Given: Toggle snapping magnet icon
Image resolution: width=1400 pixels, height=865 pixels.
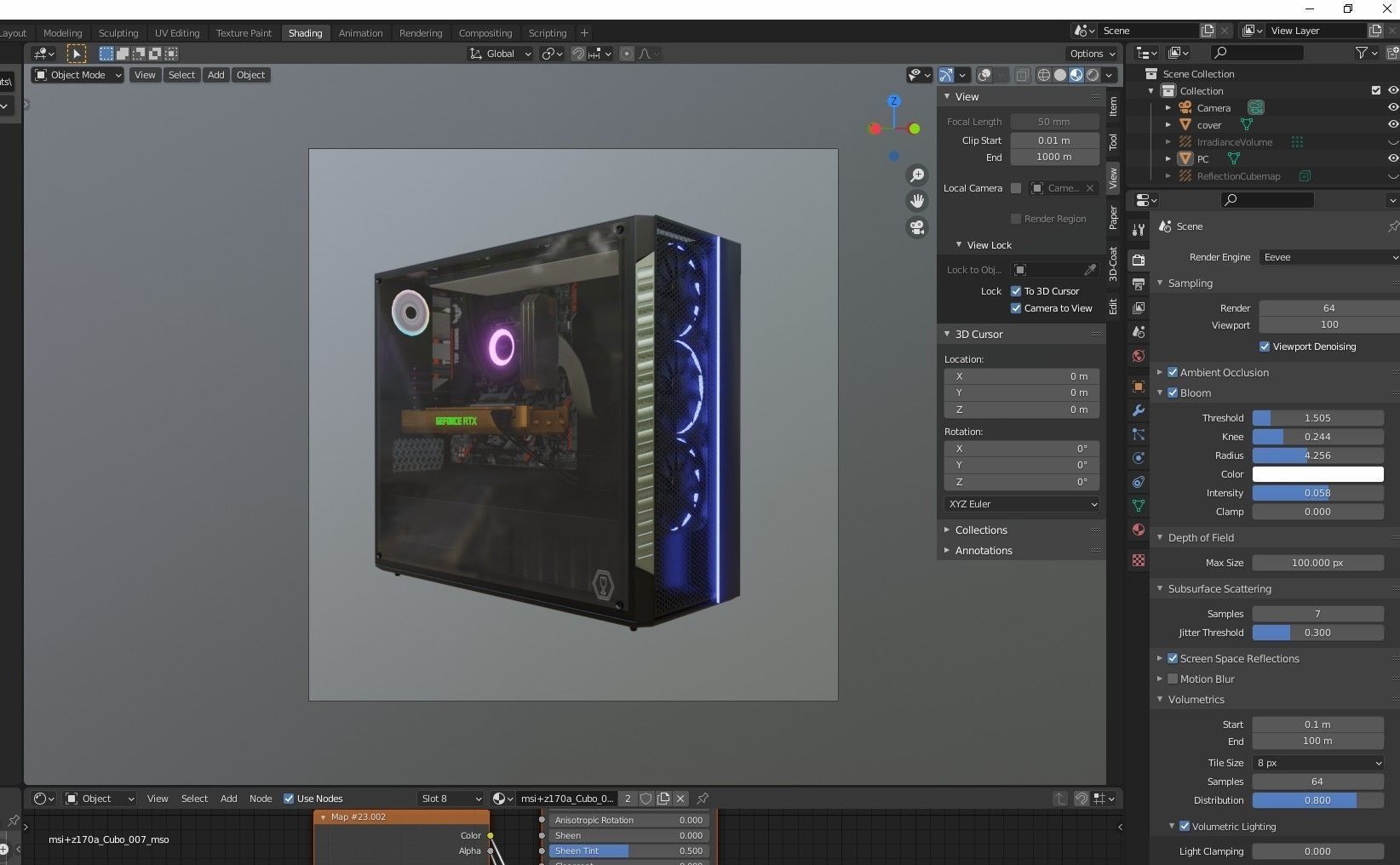Looking at the screenshot, I should (578, 54).
